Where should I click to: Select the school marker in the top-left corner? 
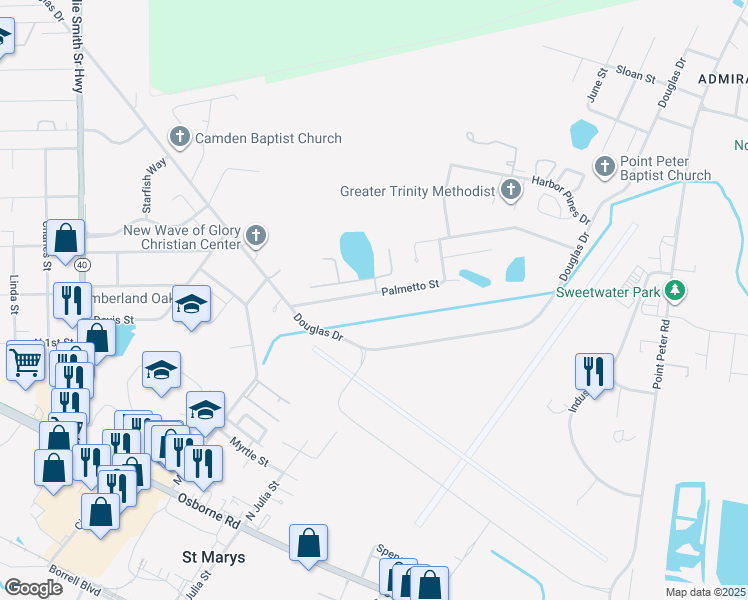coord(4,37)
